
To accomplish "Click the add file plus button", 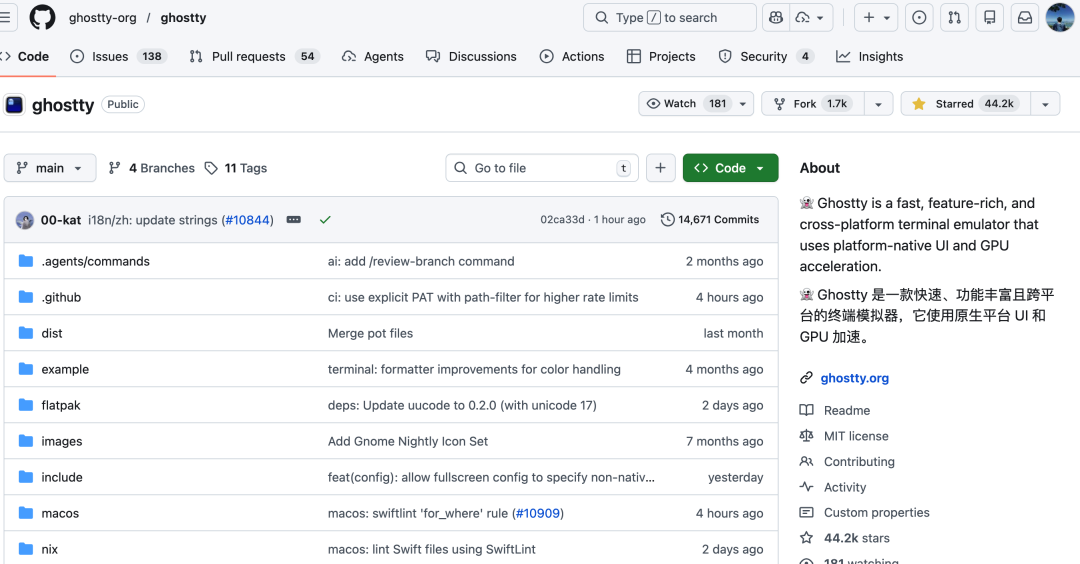I will [660, 168].
